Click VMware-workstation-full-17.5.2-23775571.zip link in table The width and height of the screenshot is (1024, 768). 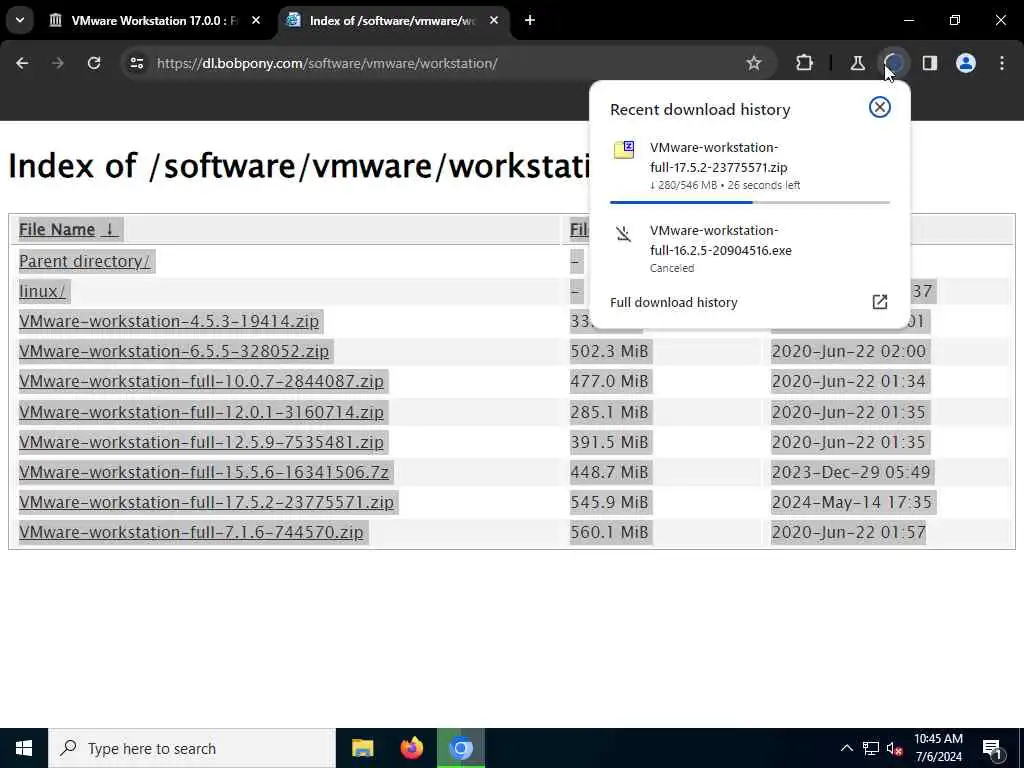(206, 502)
